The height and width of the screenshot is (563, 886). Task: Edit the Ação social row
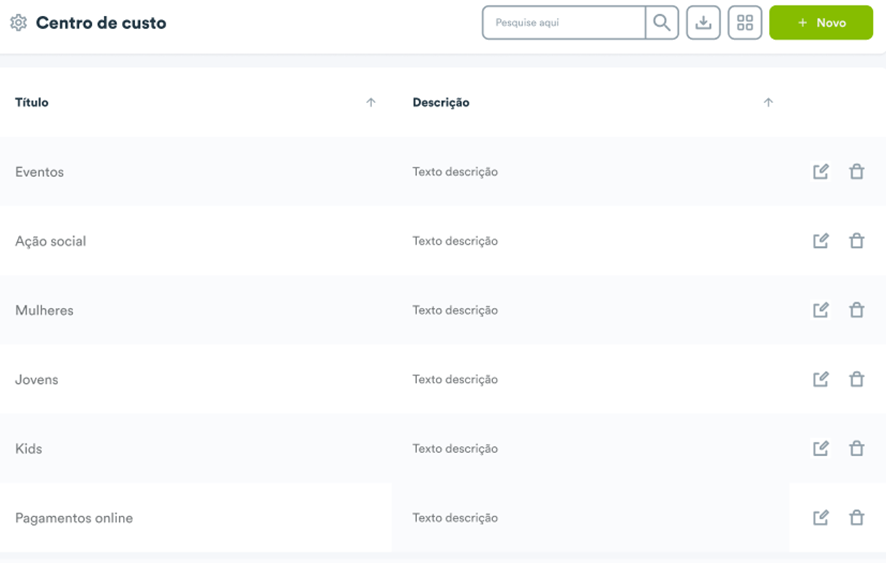820,241
